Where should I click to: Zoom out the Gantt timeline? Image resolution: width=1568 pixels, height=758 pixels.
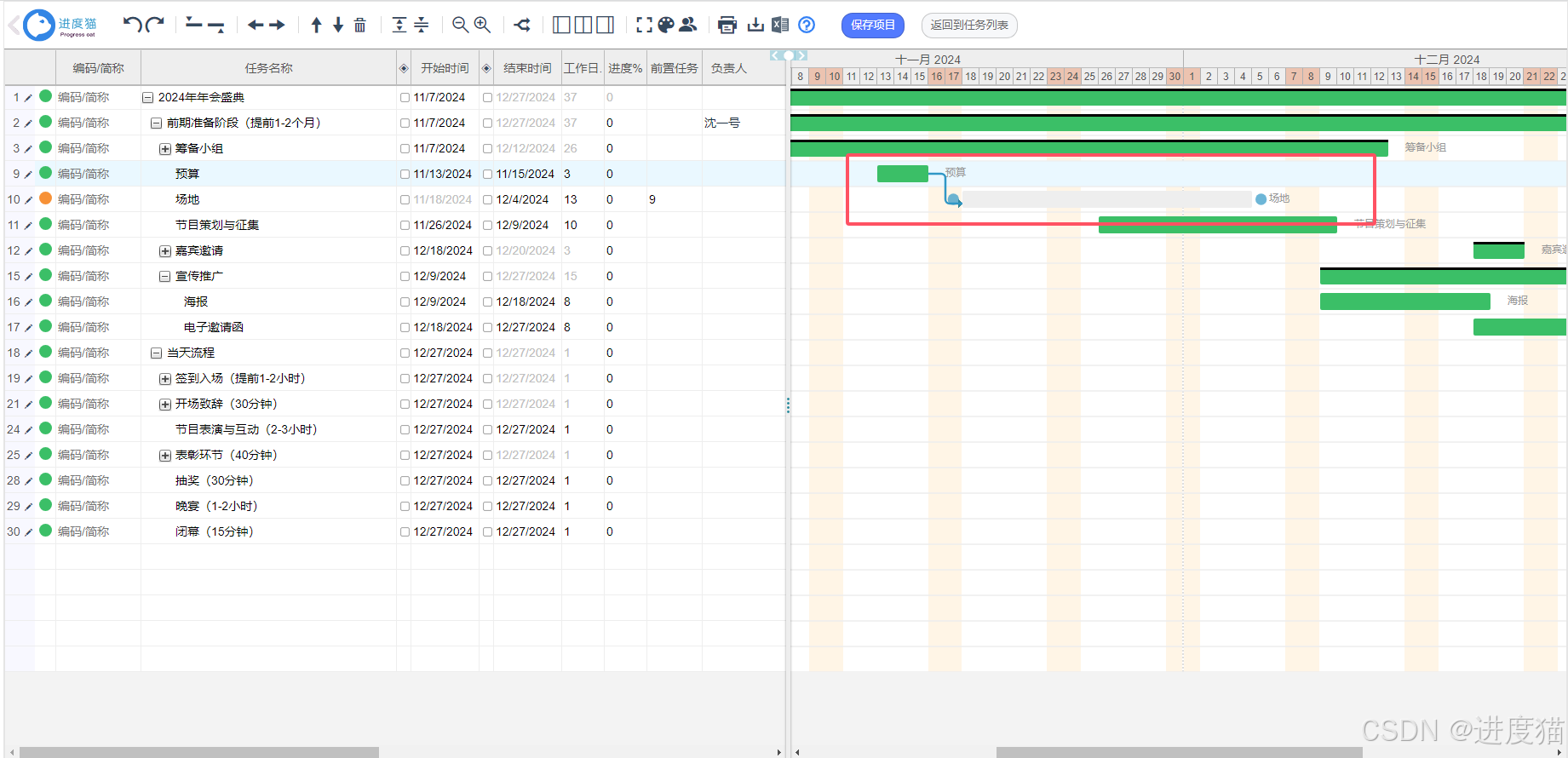point(461,25)
